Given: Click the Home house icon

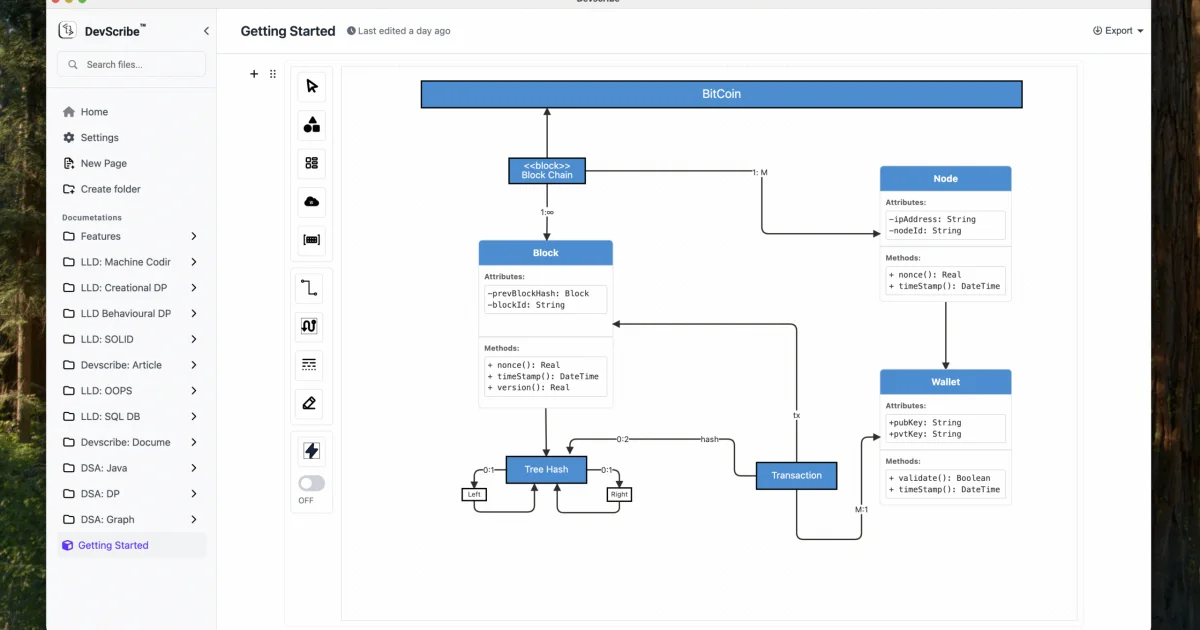Looking at the screenshot, I should coord(69,112).
